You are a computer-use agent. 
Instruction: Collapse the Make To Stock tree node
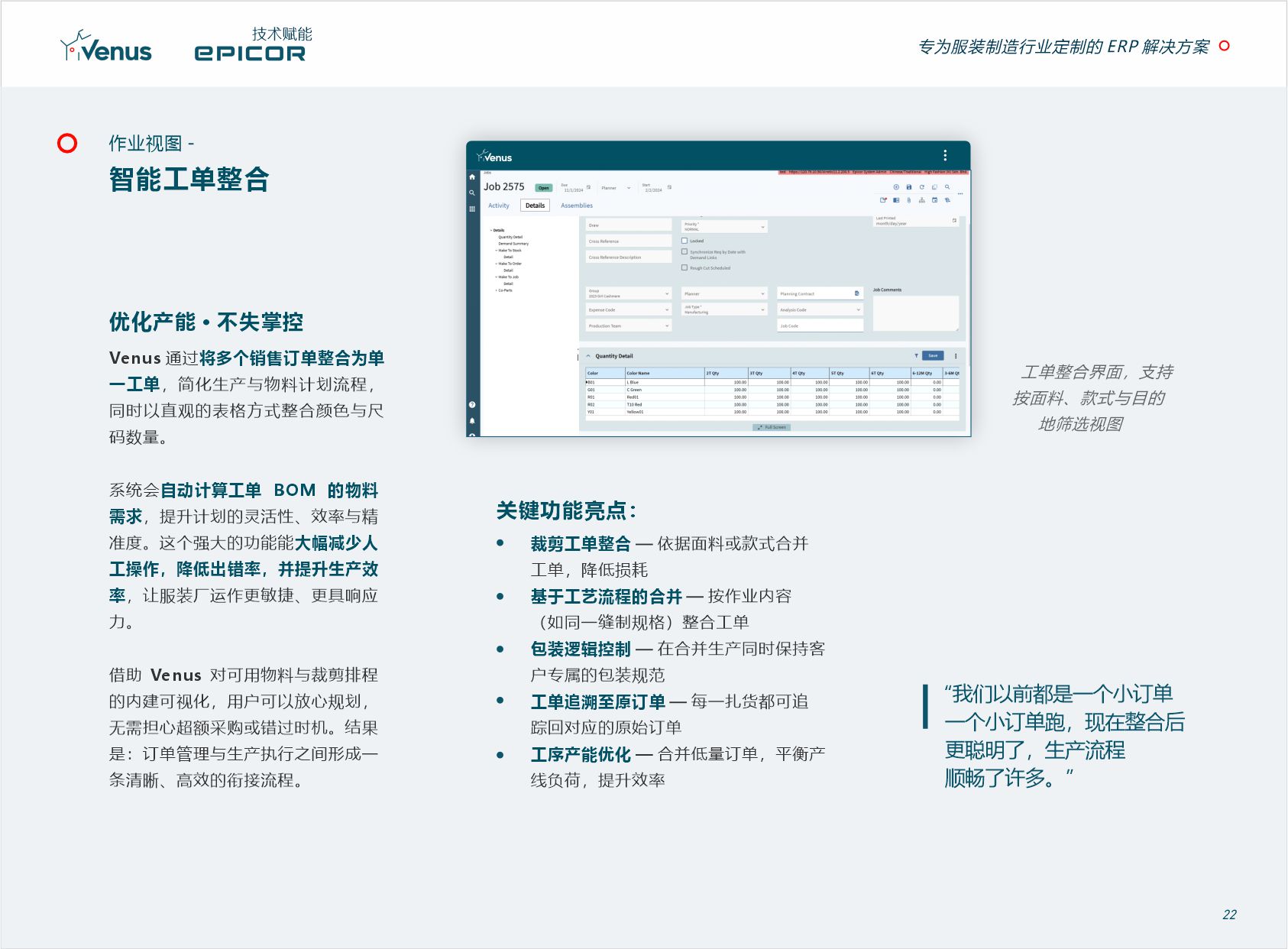497,251
